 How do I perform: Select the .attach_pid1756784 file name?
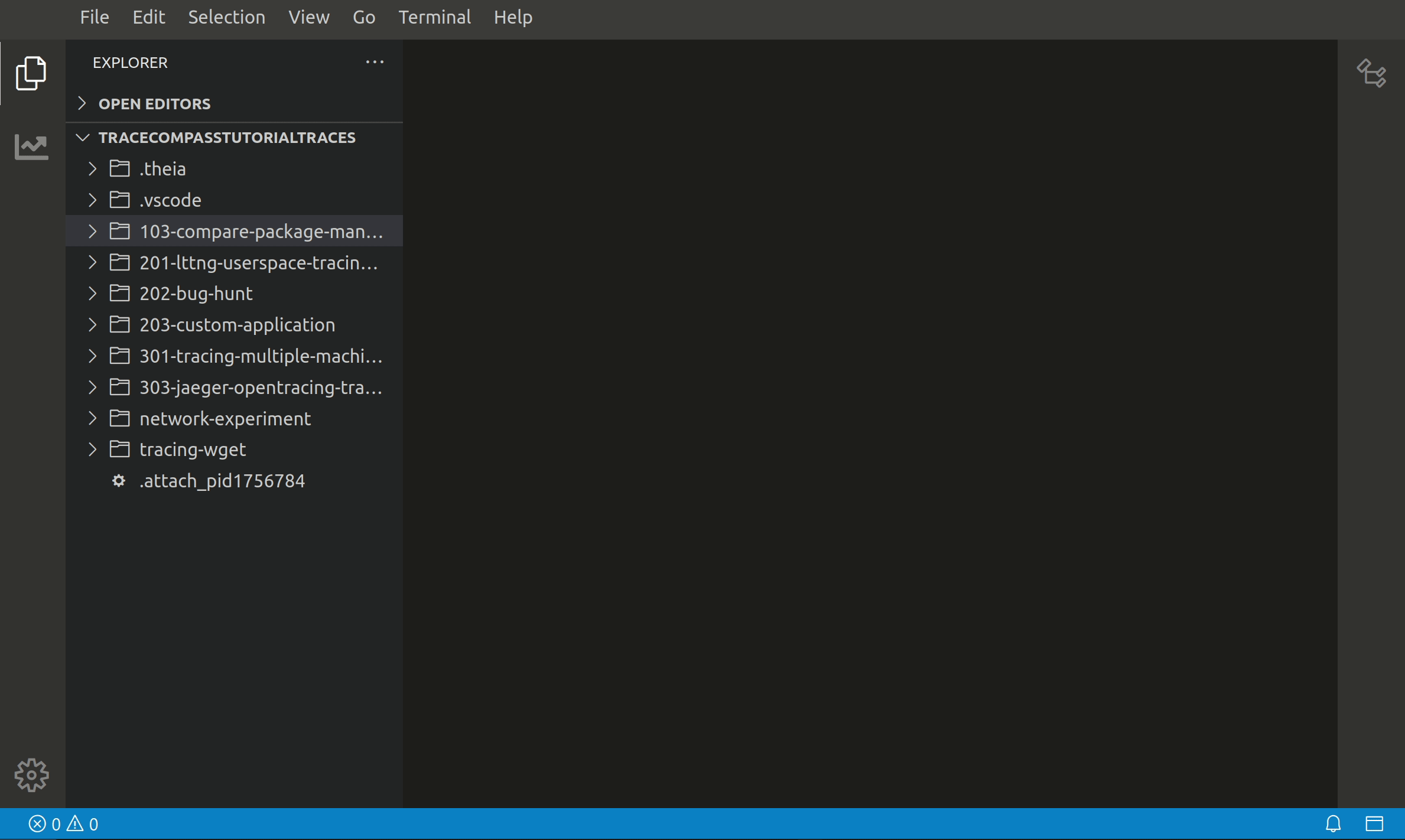tap(222, 481)
